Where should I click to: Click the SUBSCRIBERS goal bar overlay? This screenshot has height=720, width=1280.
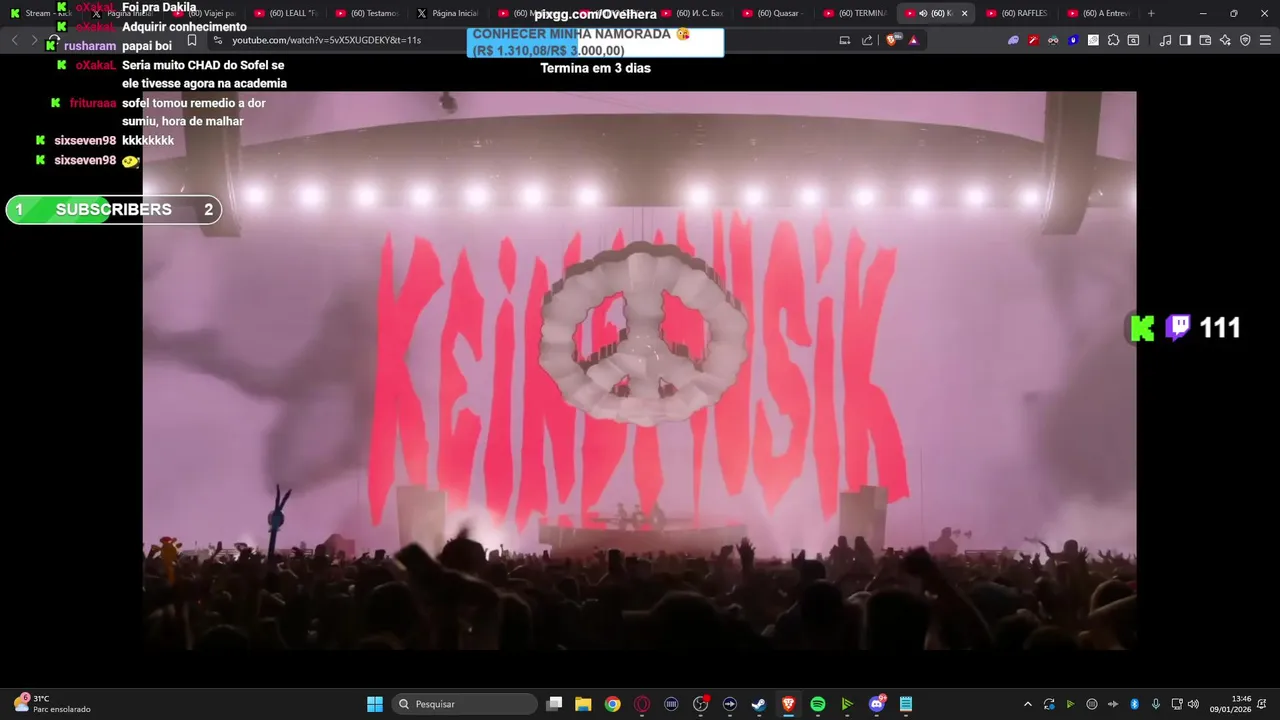coord(114,209)
